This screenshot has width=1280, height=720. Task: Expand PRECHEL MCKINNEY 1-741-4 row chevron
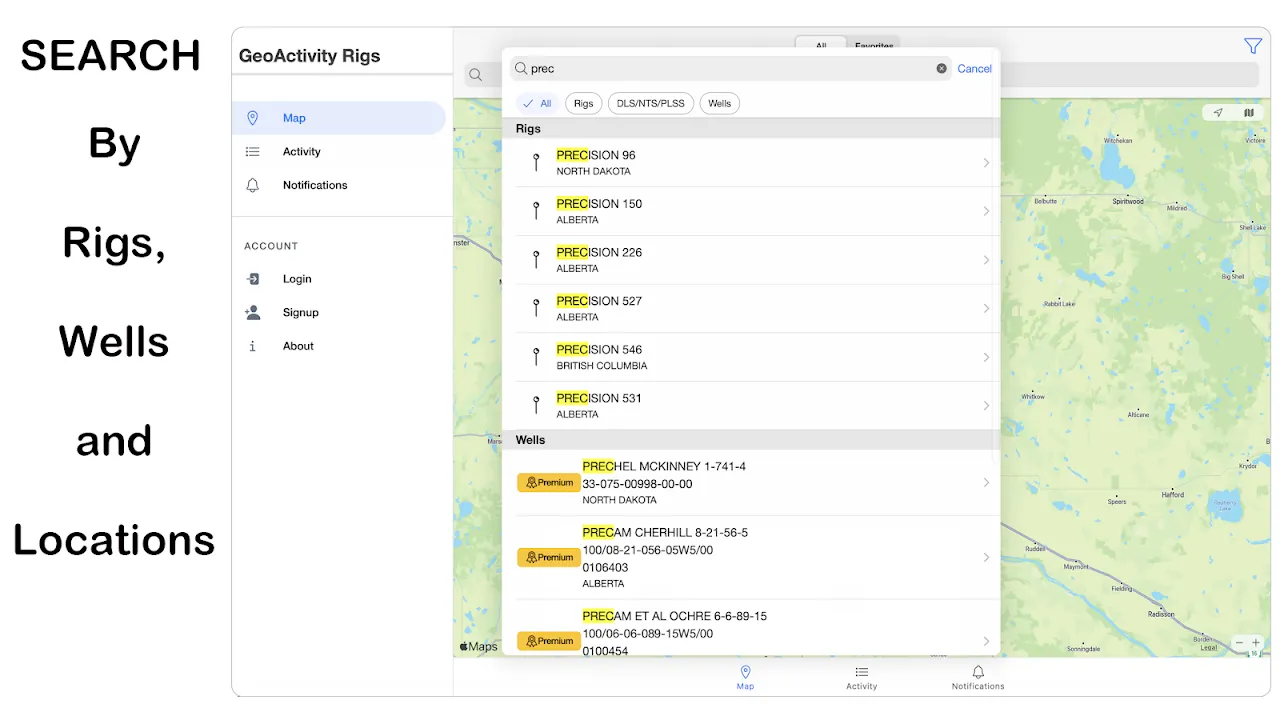point(986,483)
